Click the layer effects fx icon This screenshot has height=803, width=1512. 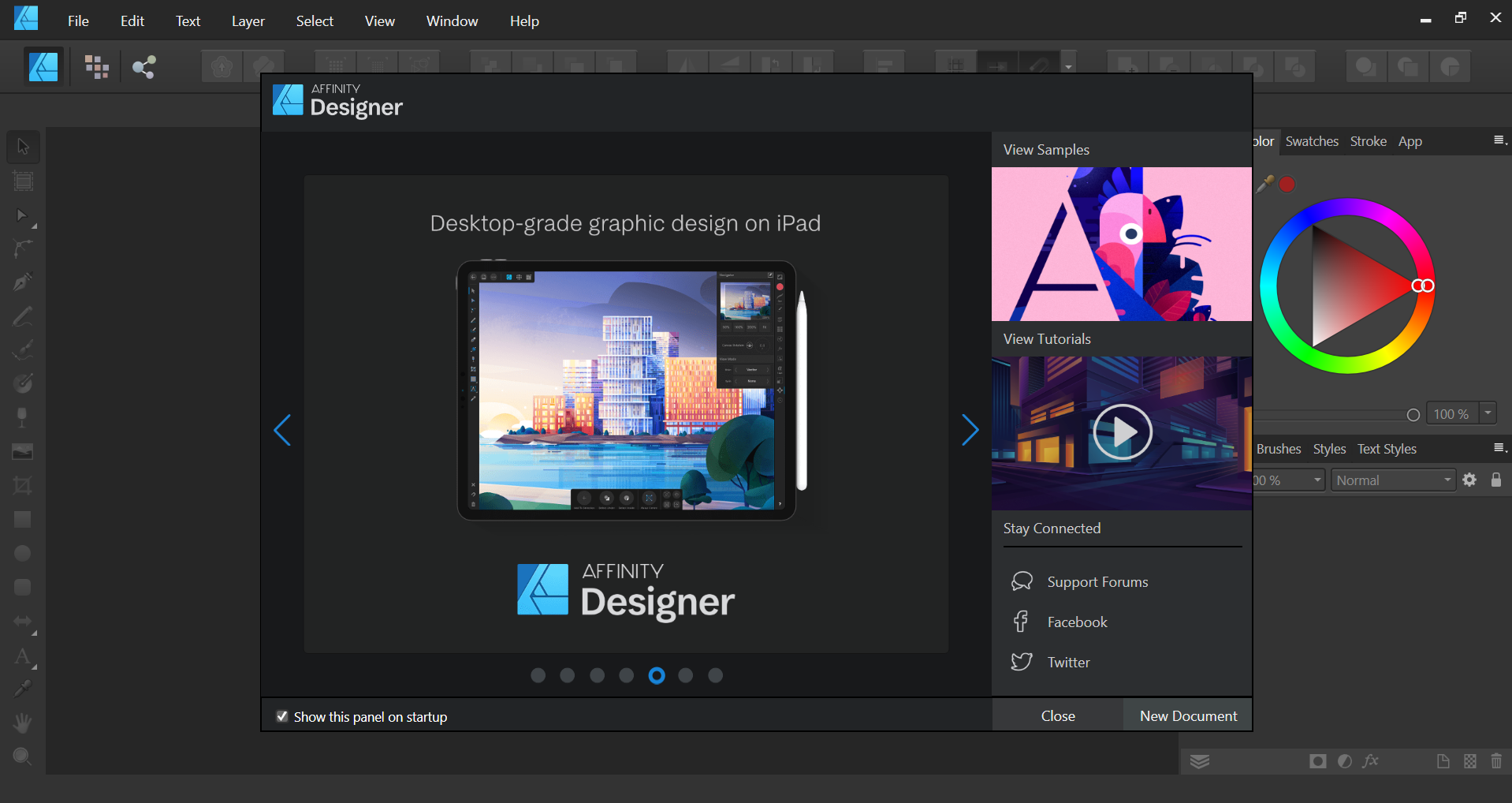tap(1371, 761)
